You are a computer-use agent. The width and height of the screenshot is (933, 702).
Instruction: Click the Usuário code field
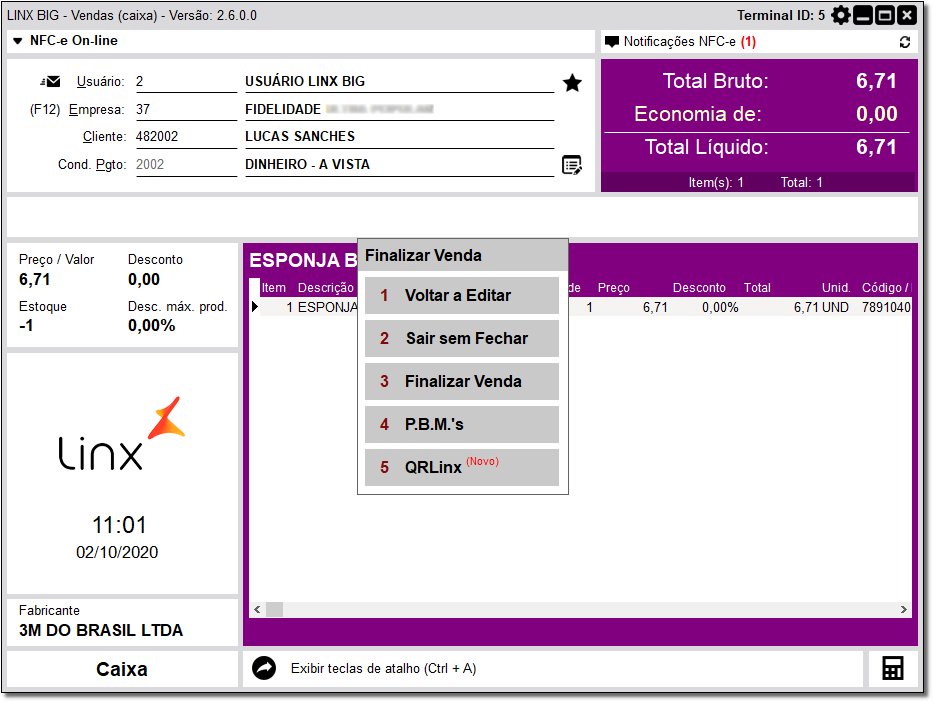point(186,82)
